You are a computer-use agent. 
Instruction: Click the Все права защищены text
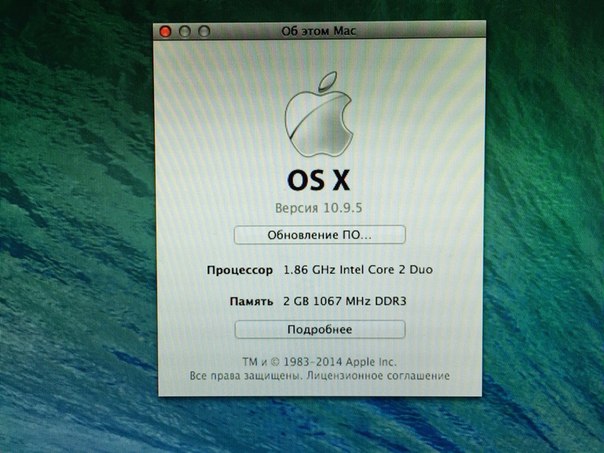coord(246,376)
